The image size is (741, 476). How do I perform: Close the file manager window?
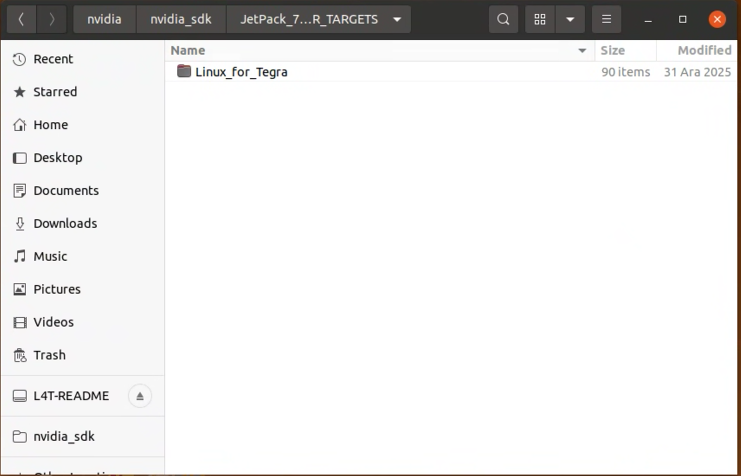[717, 19]
